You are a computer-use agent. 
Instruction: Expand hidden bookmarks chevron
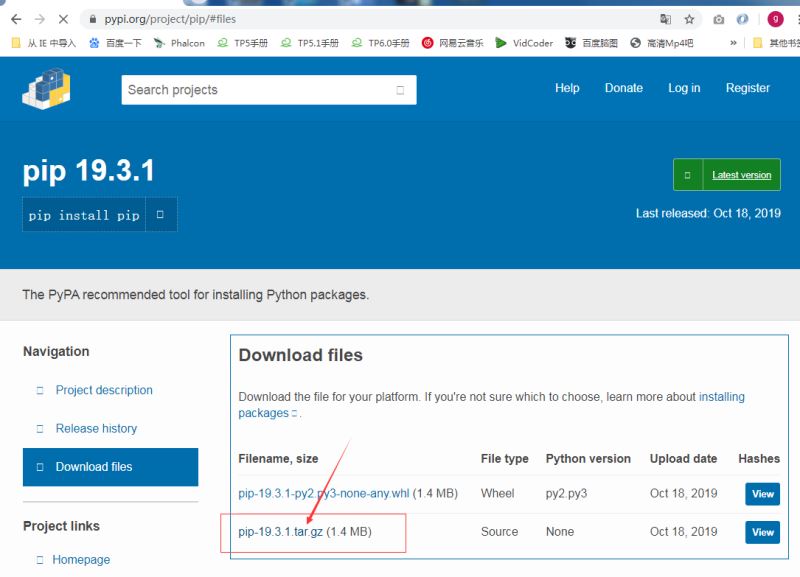(733, 43)
